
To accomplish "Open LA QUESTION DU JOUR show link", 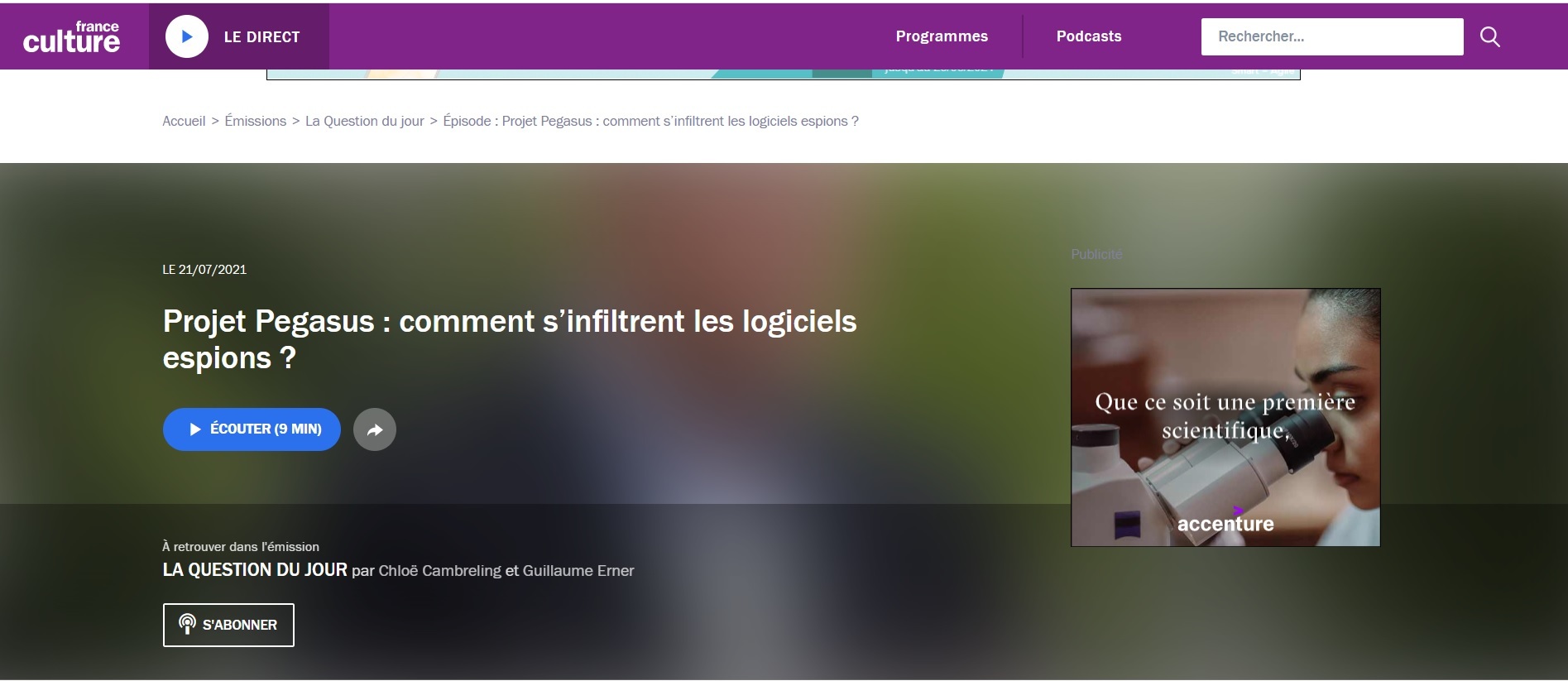I will click(255, 570).
